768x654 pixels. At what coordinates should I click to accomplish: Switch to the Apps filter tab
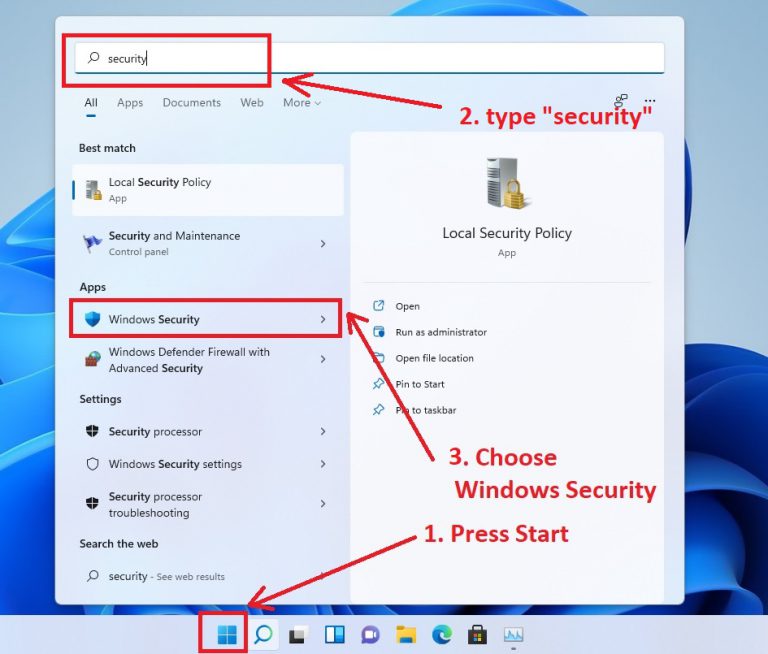pyautogui.click(x=130, y=103)
